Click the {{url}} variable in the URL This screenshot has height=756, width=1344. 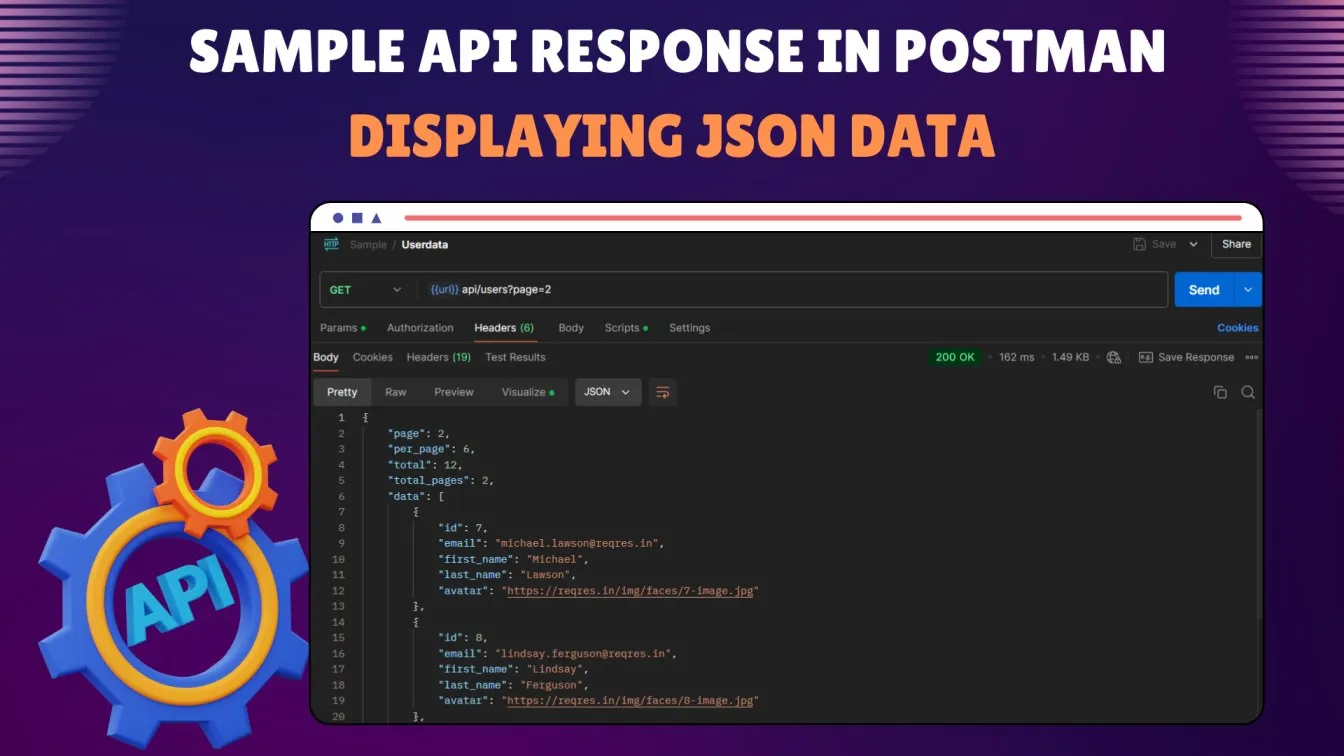tap(444, 290)
